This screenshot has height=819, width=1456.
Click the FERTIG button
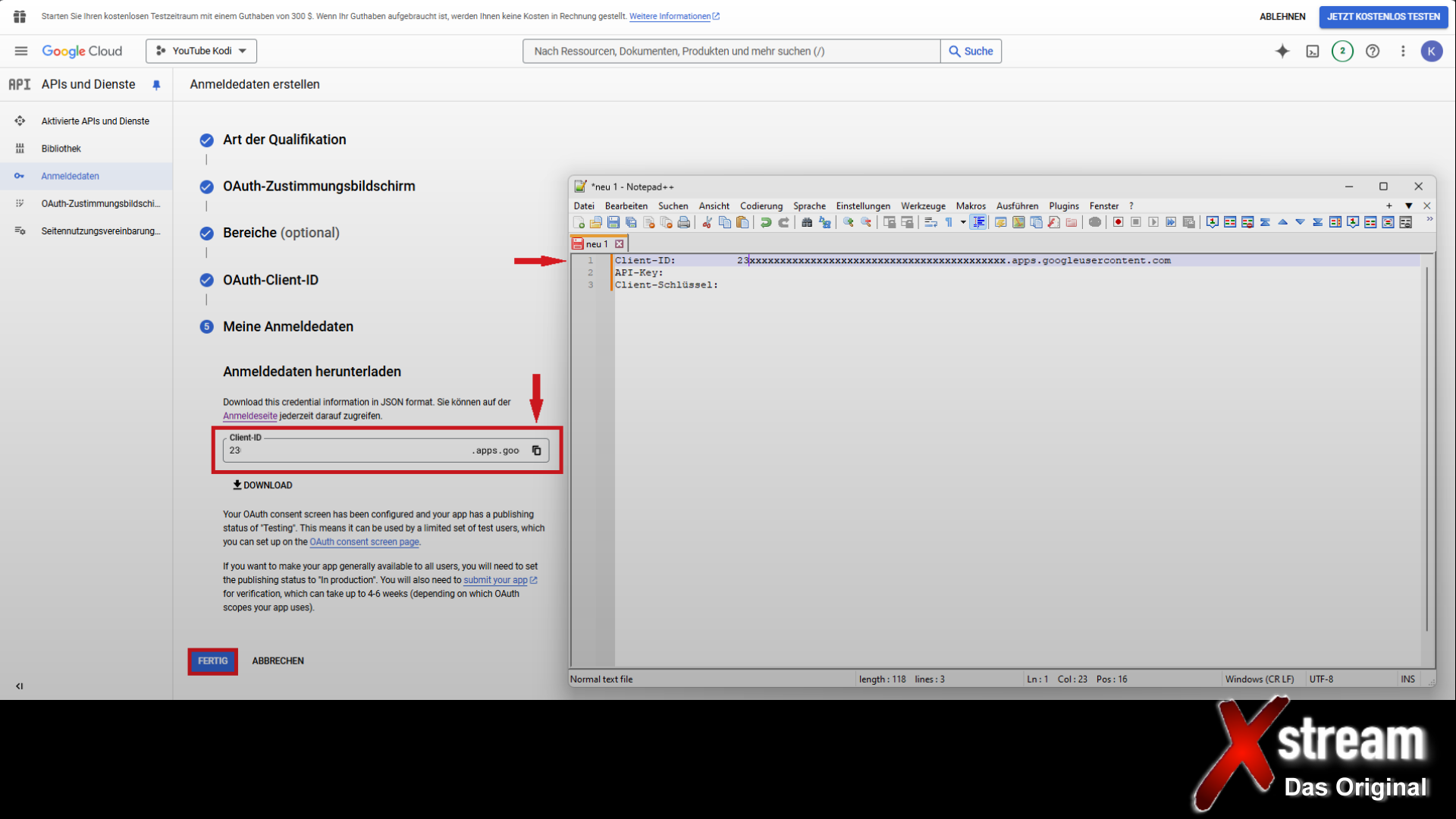click(x=212, y=661)
